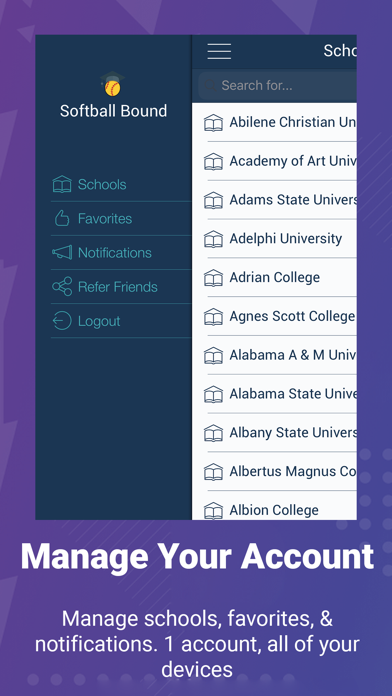Screen dimensions: 392x696
Task: Click the search magnifier icon
Action: 210,85
